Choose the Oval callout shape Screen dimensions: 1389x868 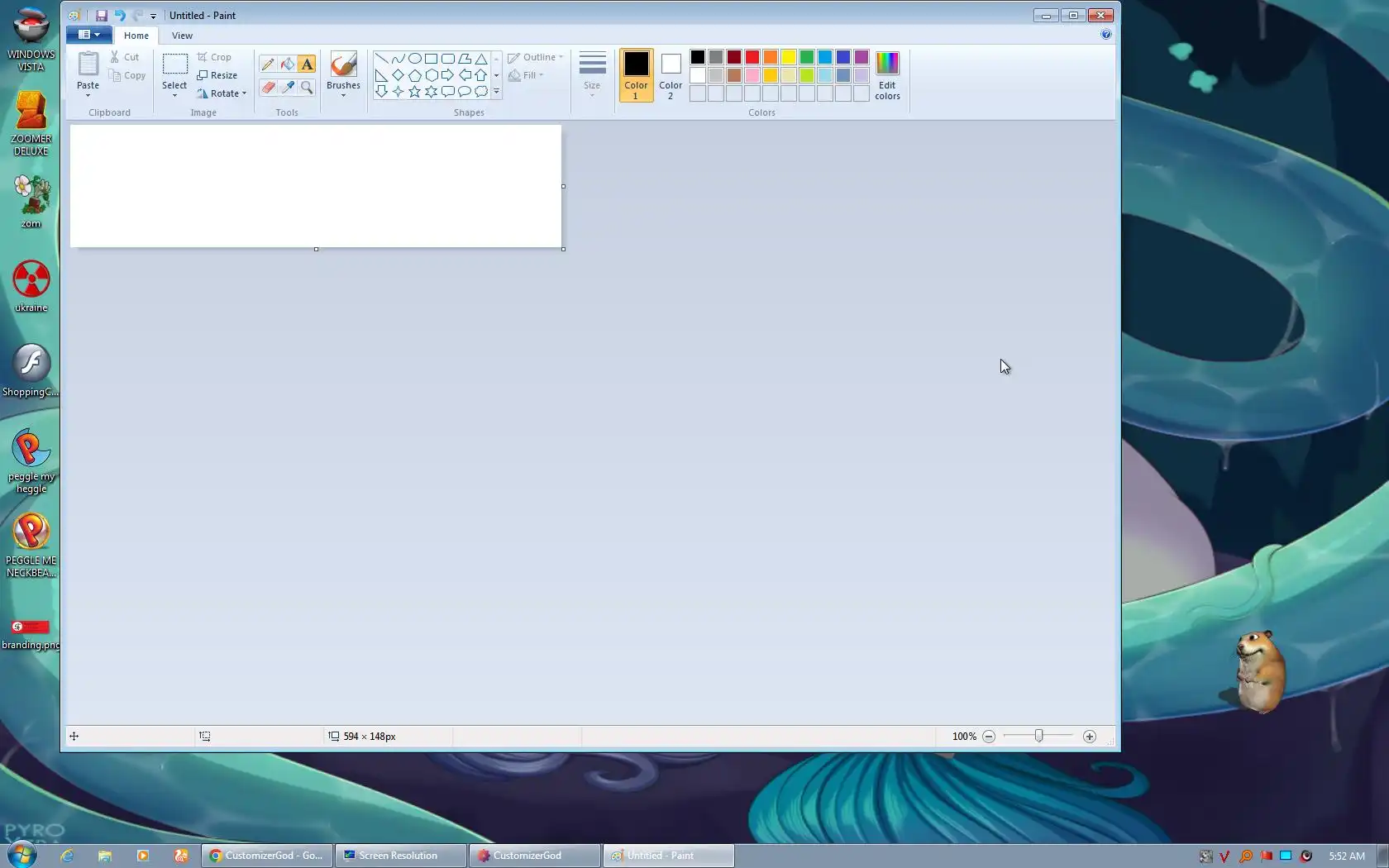click(x=464, y=92)
